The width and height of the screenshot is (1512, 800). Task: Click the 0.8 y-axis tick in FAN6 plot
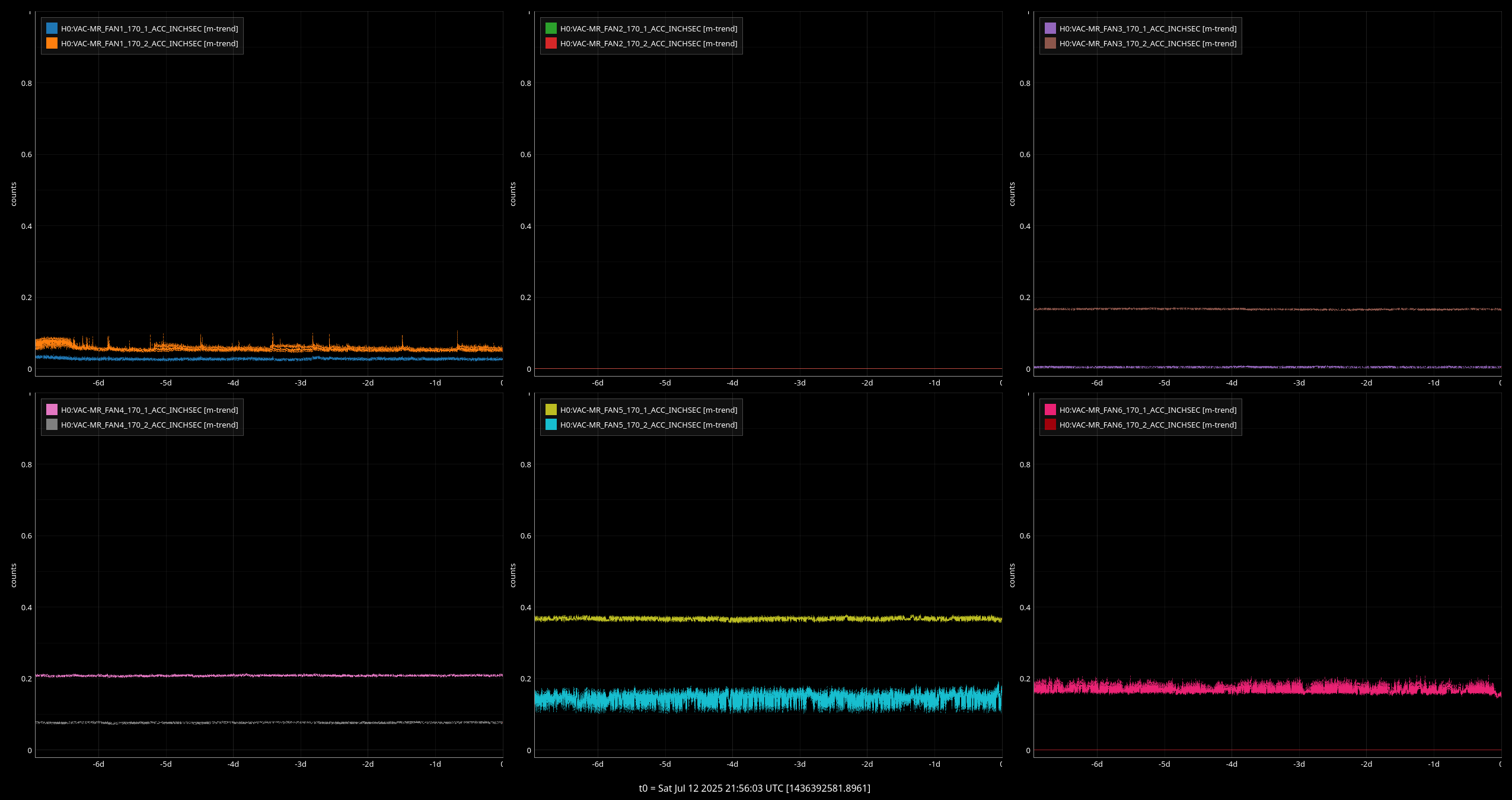1025,465
